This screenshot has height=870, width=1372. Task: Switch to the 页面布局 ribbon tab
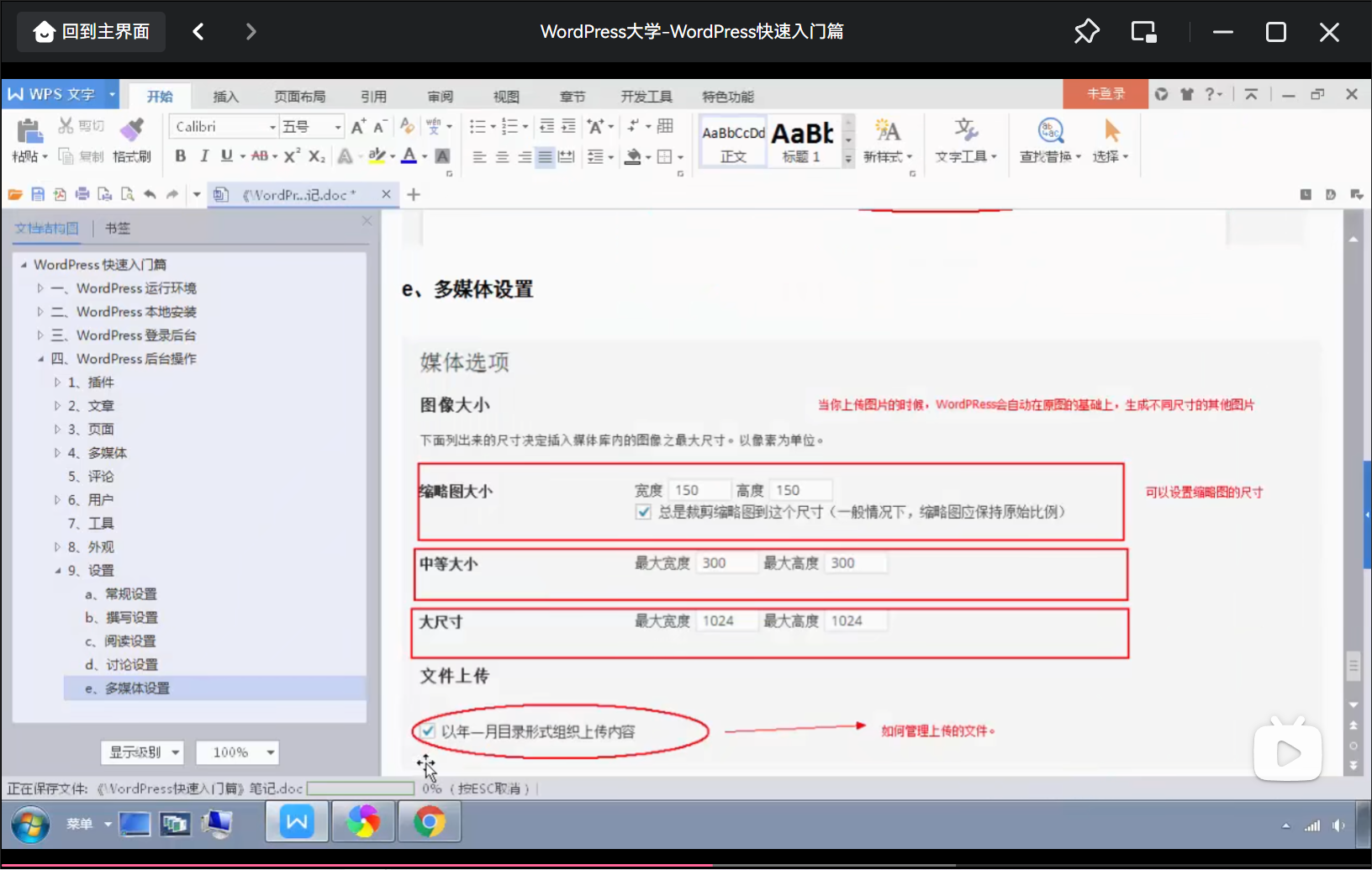click(300, 97)
